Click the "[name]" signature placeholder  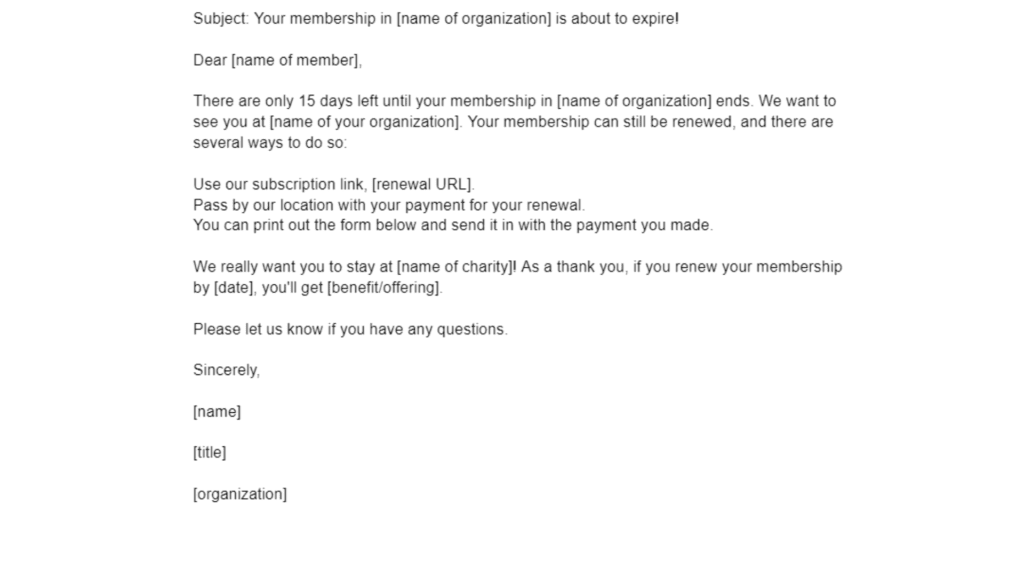[217, 412]
